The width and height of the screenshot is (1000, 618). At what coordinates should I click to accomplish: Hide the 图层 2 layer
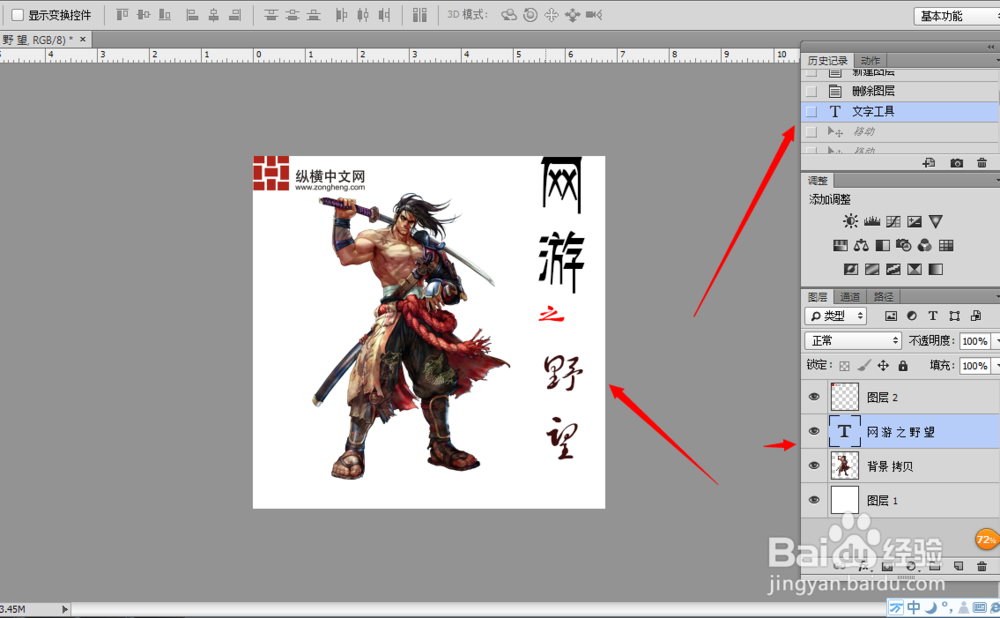tap(814, 397)
